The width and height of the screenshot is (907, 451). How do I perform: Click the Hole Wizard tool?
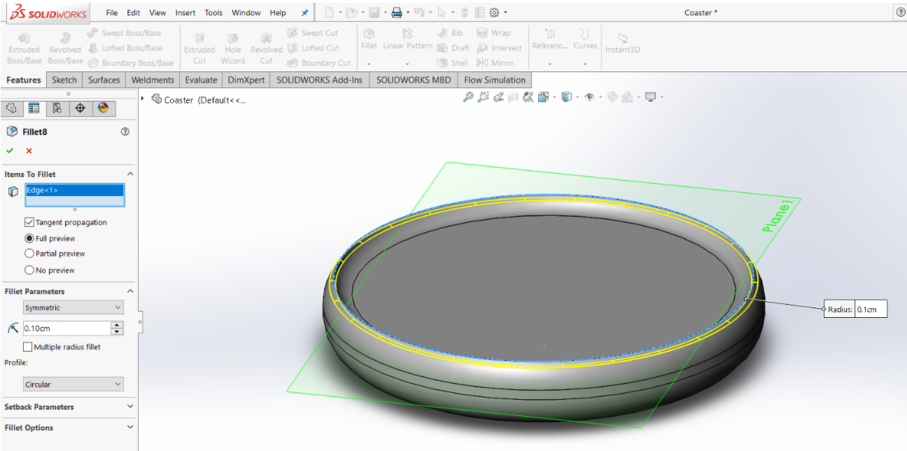click(233, 48)
